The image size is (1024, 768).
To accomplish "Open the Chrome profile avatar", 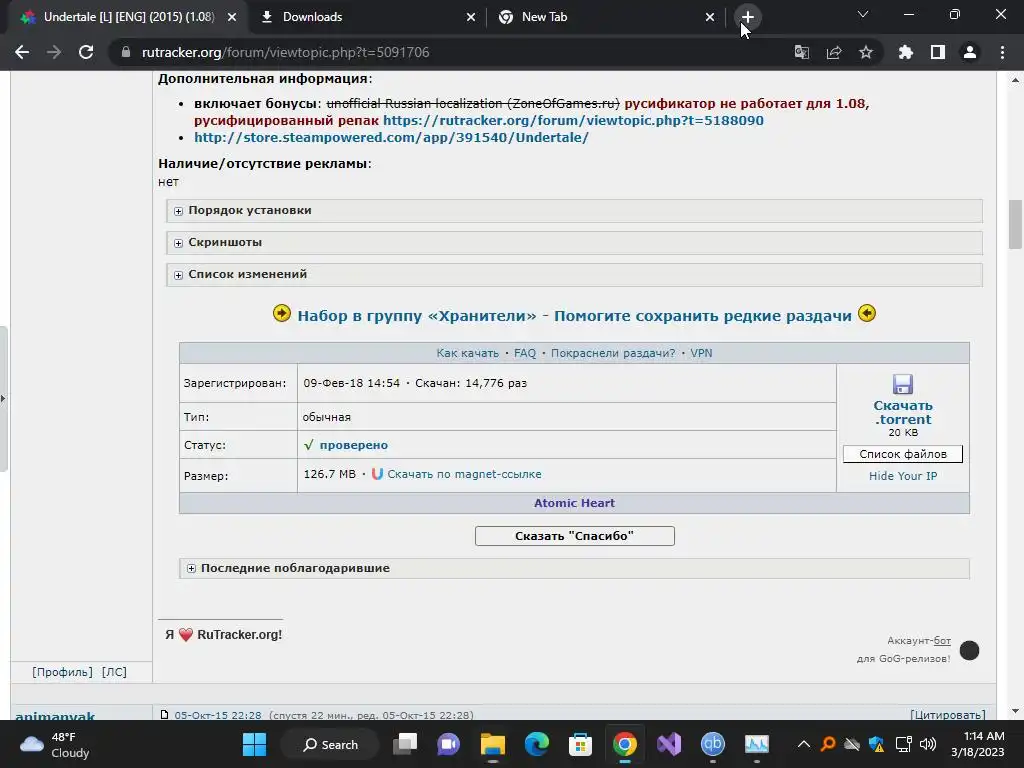I will (970, 52).
